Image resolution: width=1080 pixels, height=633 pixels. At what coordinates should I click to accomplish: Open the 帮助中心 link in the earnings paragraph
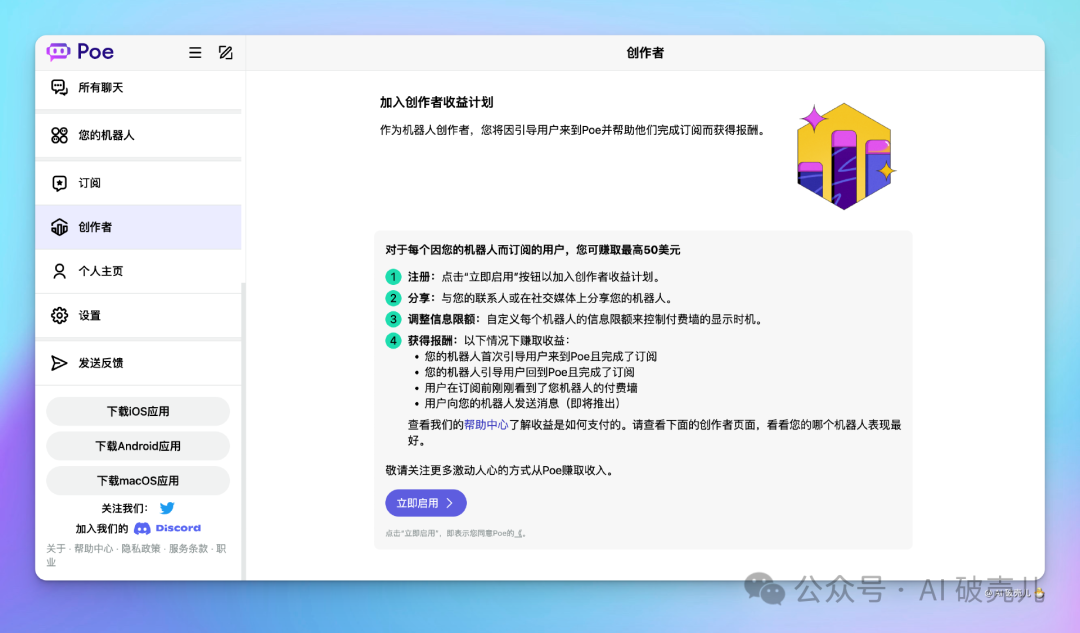486,425
